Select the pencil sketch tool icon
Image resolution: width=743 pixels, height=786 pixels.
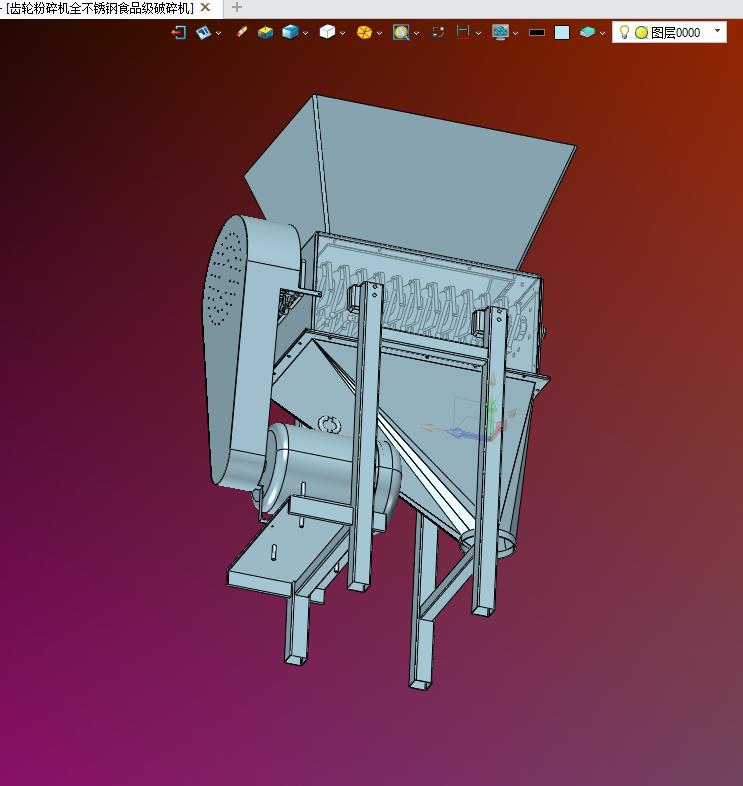coord(242,32)
